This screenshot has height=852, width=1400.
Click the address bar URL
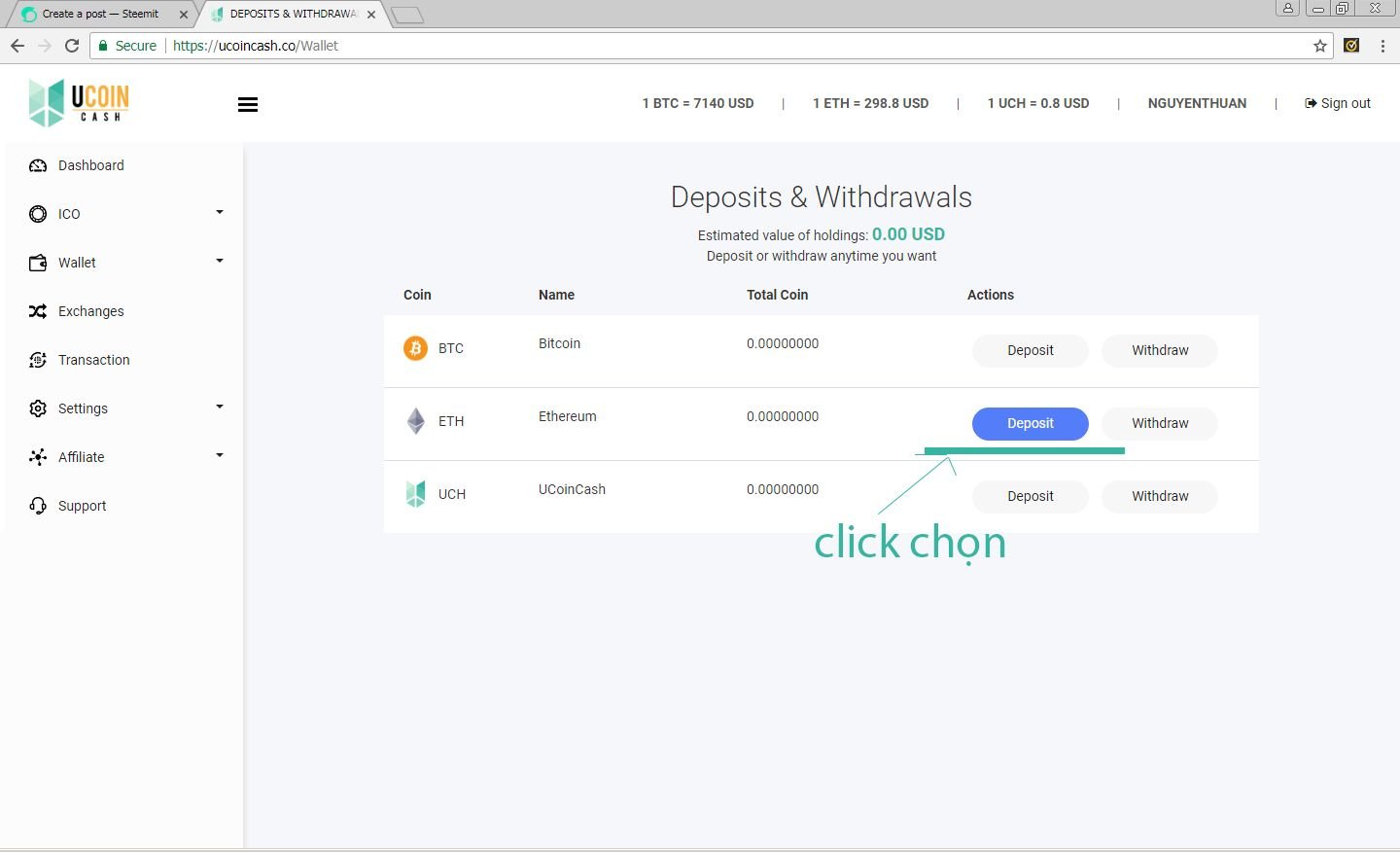[256, 46]
